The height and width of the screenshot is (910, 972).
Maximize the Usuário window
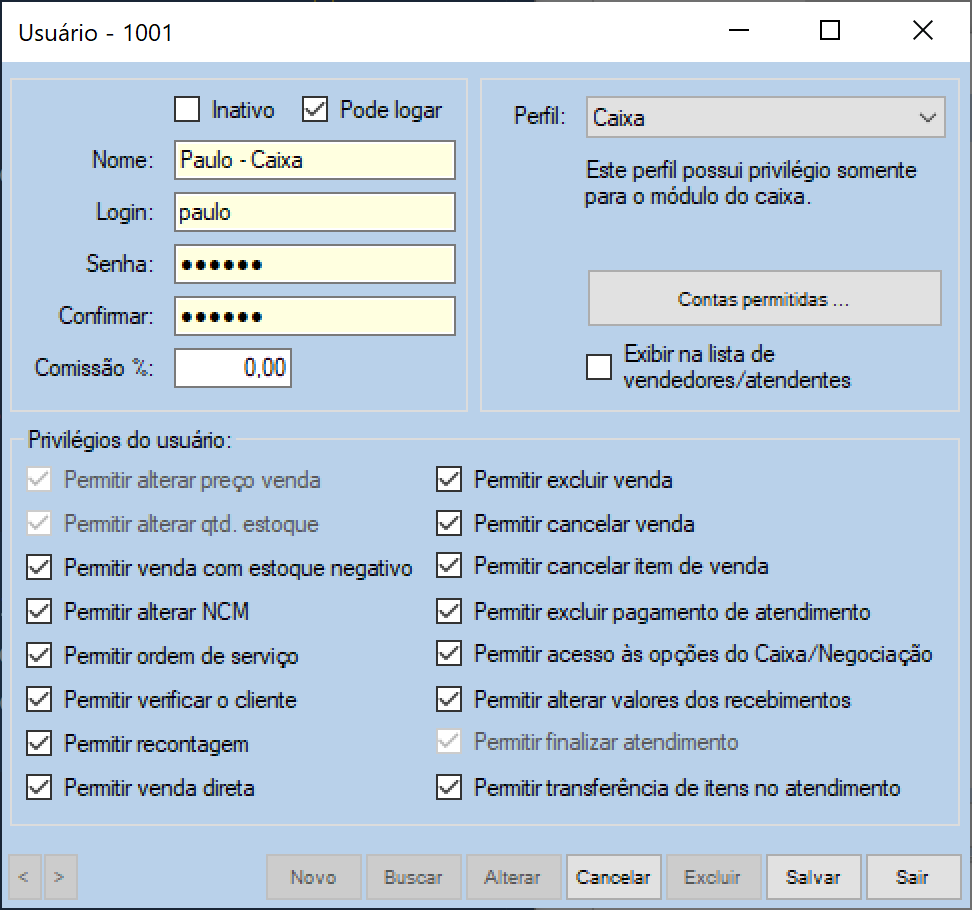tap(829, 31)
